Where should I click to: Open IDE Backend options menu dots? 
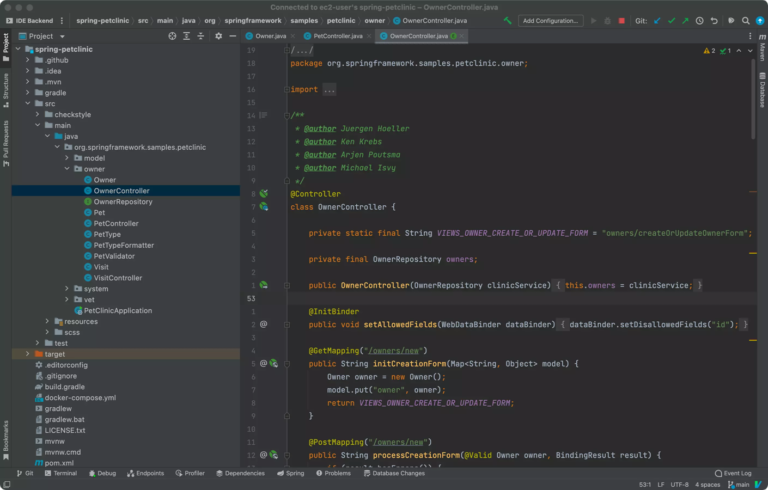[x=62, y=21]
